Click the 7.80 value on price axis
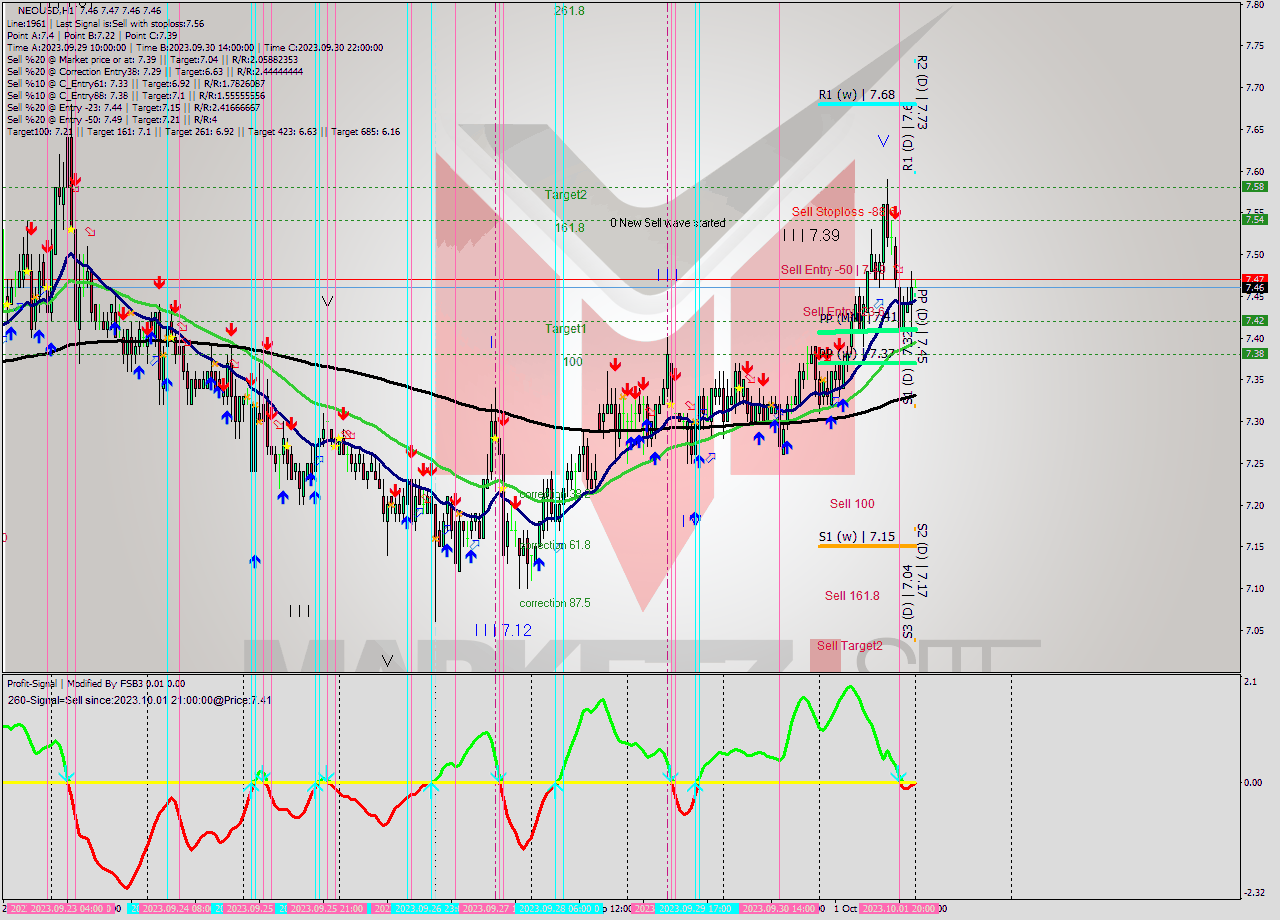The width and height of the screenshot is (1280, 920). tap(1255, 5)
